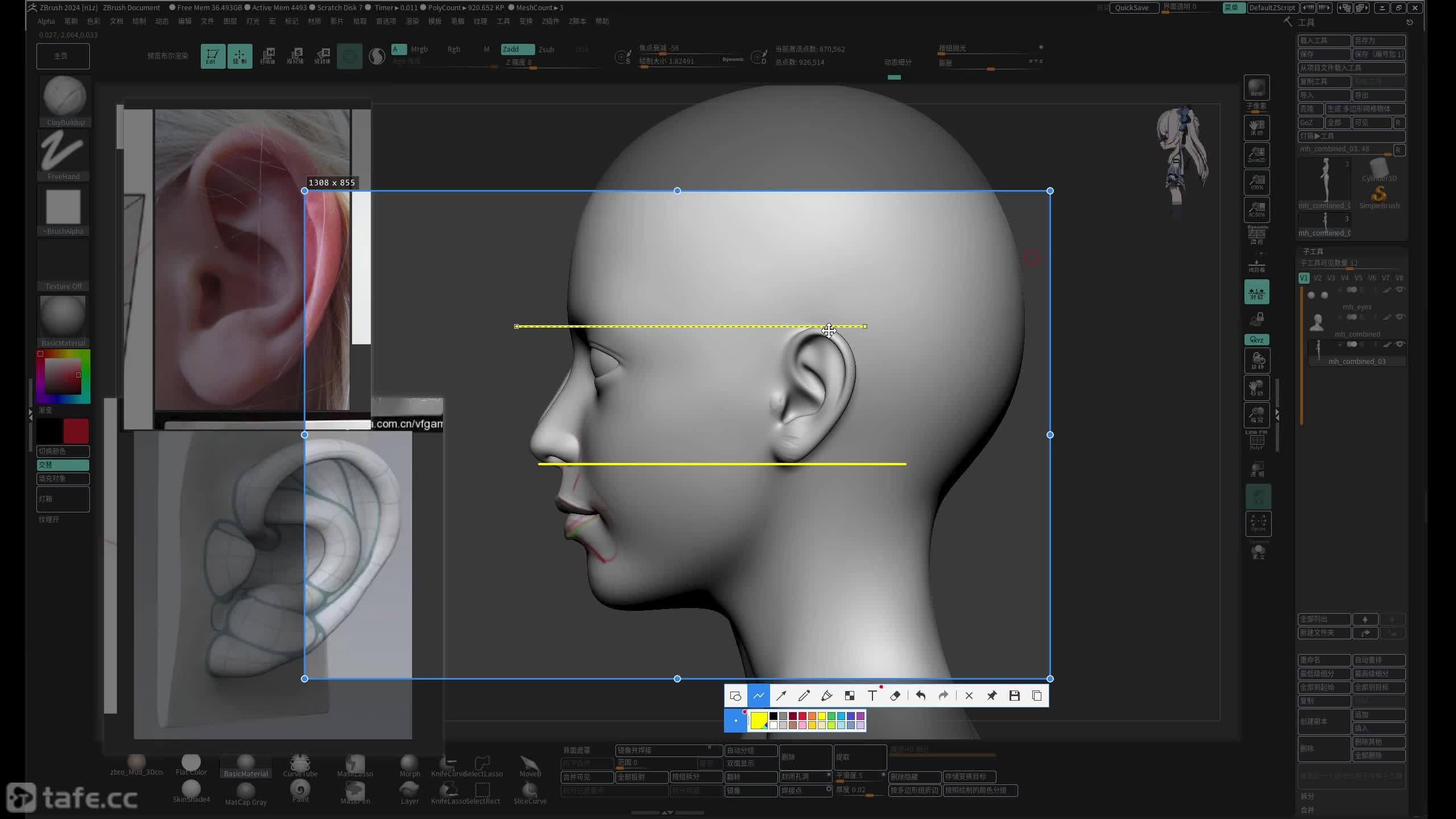The image size is (1456, 819).
Task: Select the Morph brush
Action: (409, 765)
